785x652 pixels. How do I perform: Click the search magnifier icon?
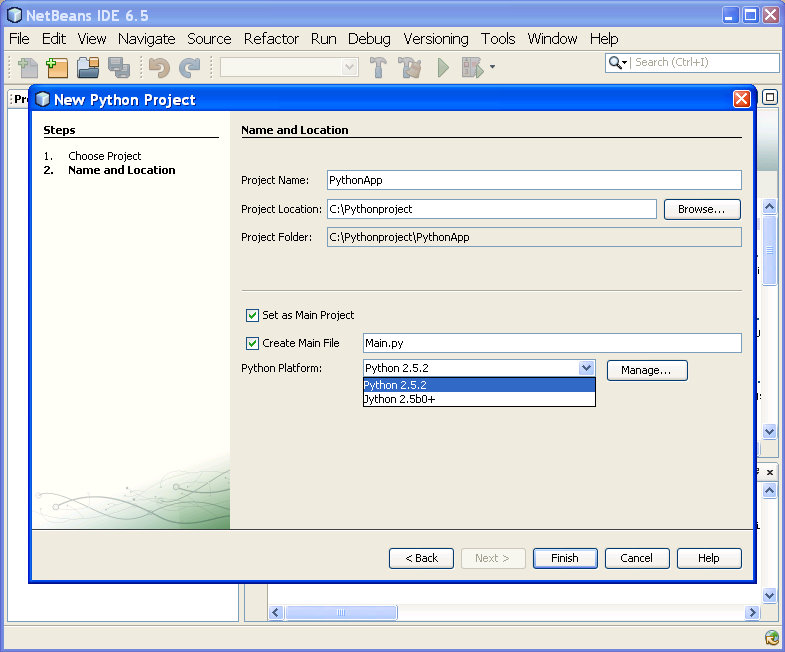(615, 63)
